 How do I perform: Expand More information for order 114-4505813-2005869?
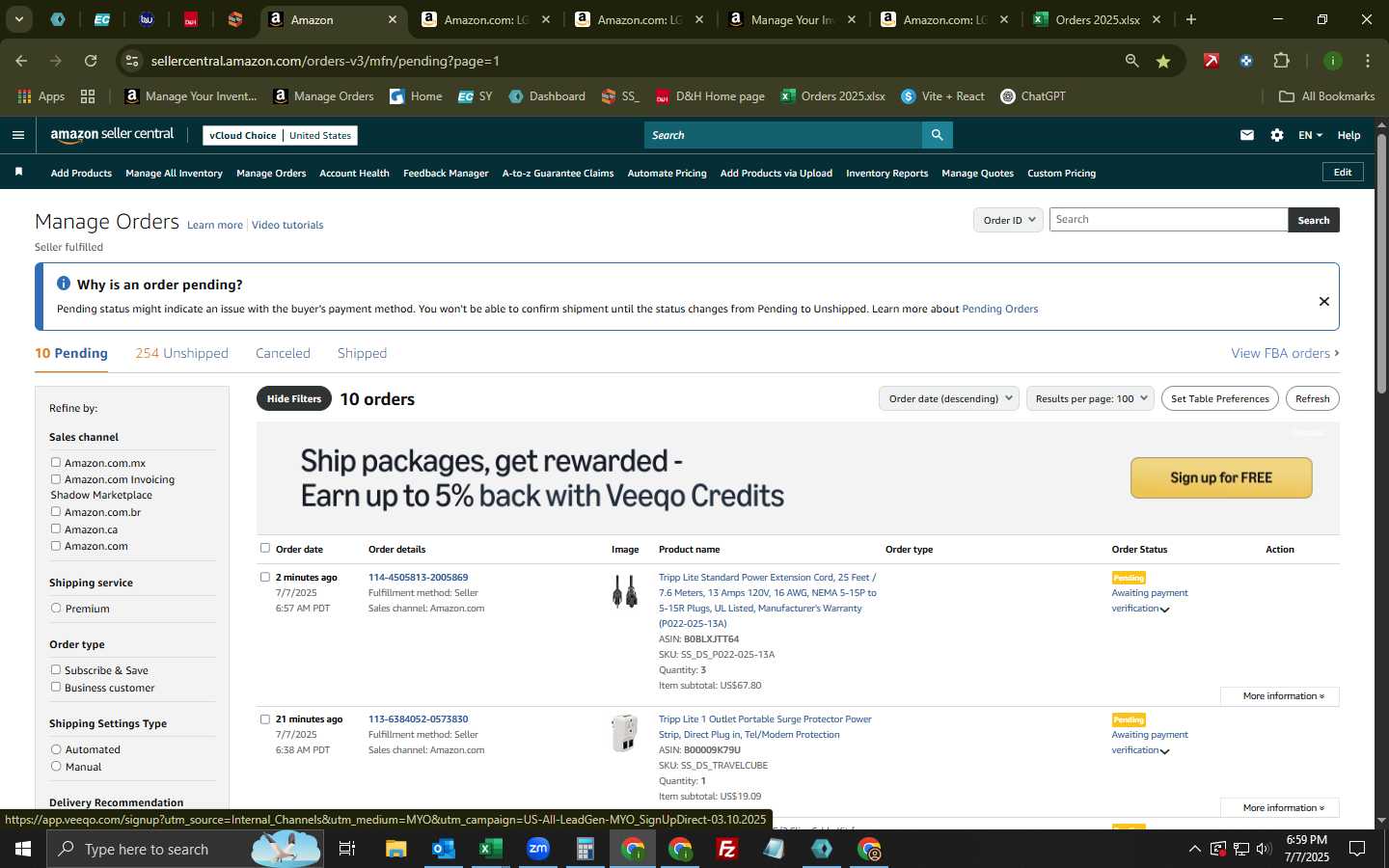pyautogui.click(x=1279, y=695)
